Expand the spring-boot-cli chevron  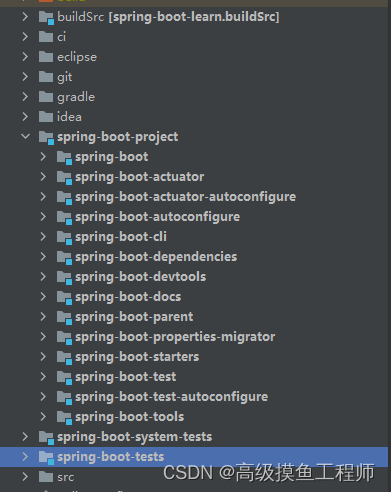(x=43, y=237)
